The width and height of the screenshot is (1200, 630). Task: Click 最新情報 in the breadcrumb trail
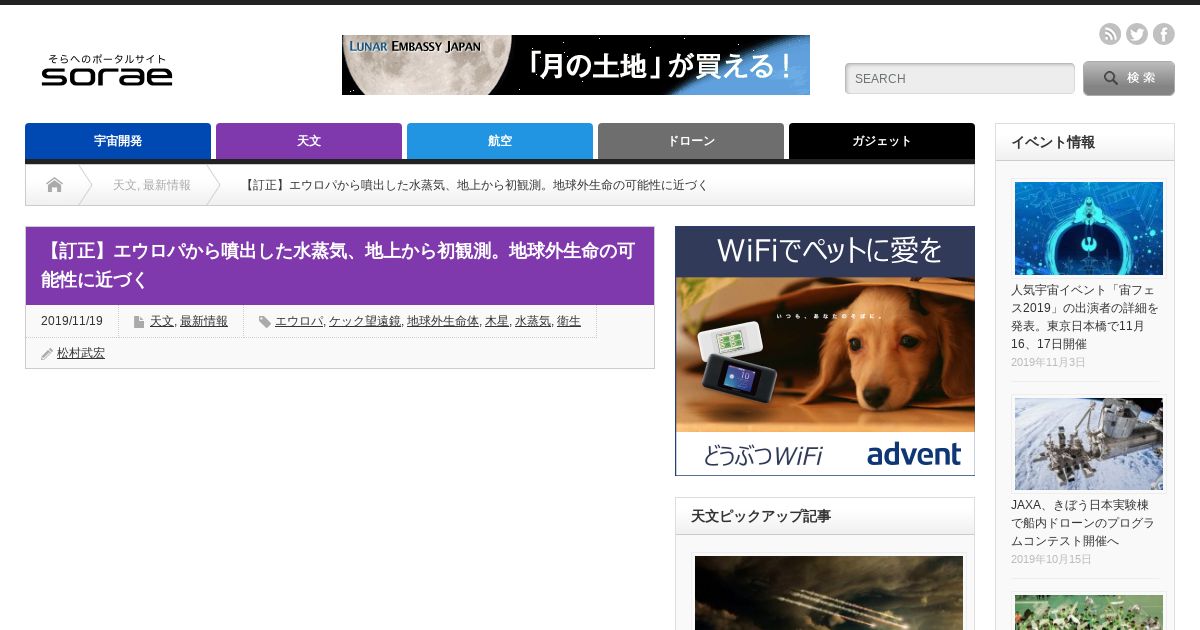pyautogui.click(x=167, y=185)
